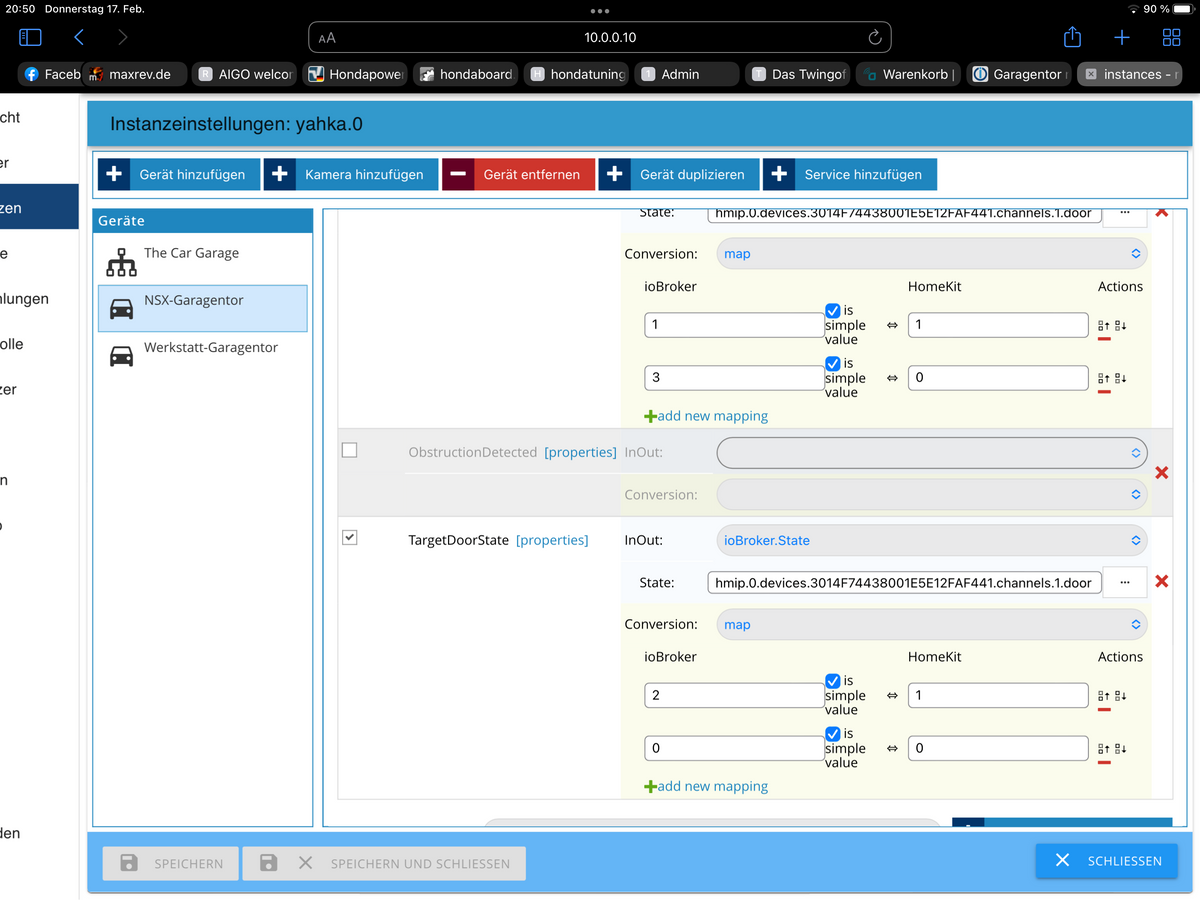Go back with the browser back arrow

point(79,37)
